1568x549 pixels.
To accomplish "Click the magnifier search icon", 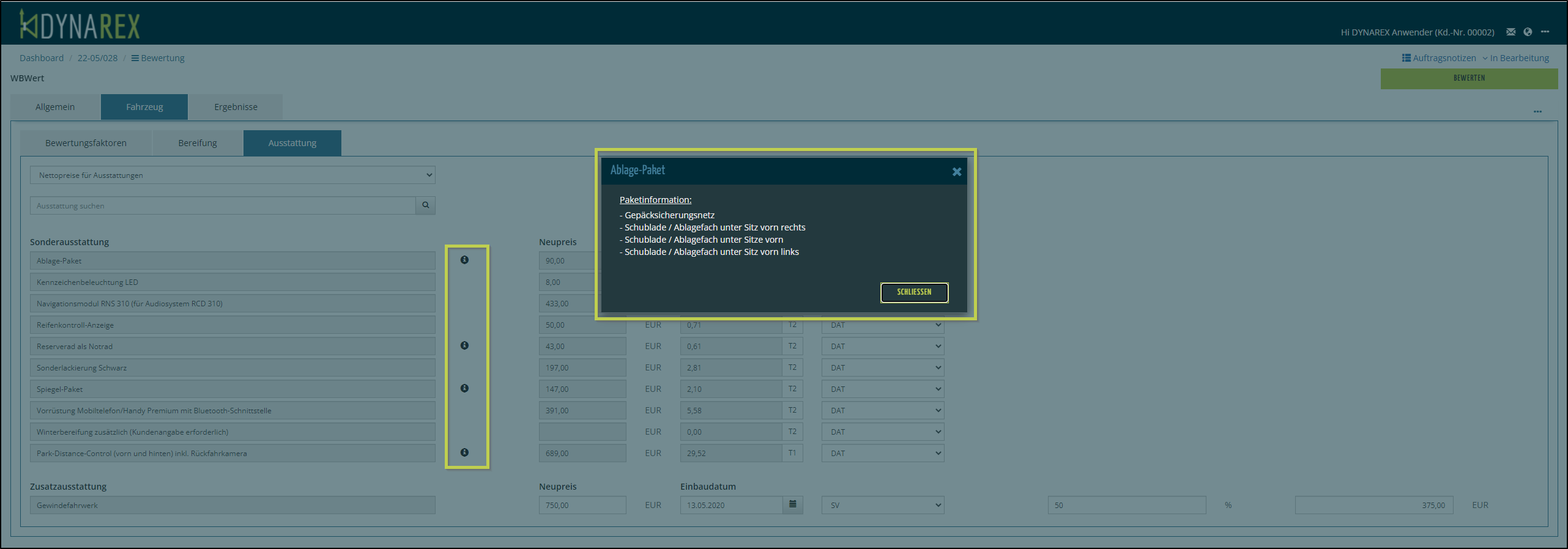I will tap(425, 205).
